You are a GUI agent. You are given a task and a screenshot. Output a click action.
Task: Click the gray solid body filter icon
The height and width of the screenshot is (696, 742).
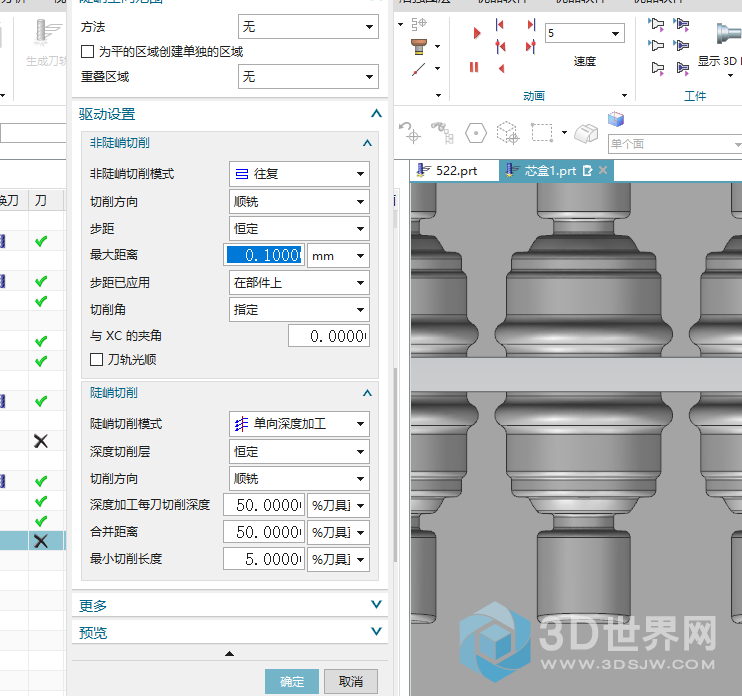click(x=586, y=133)
